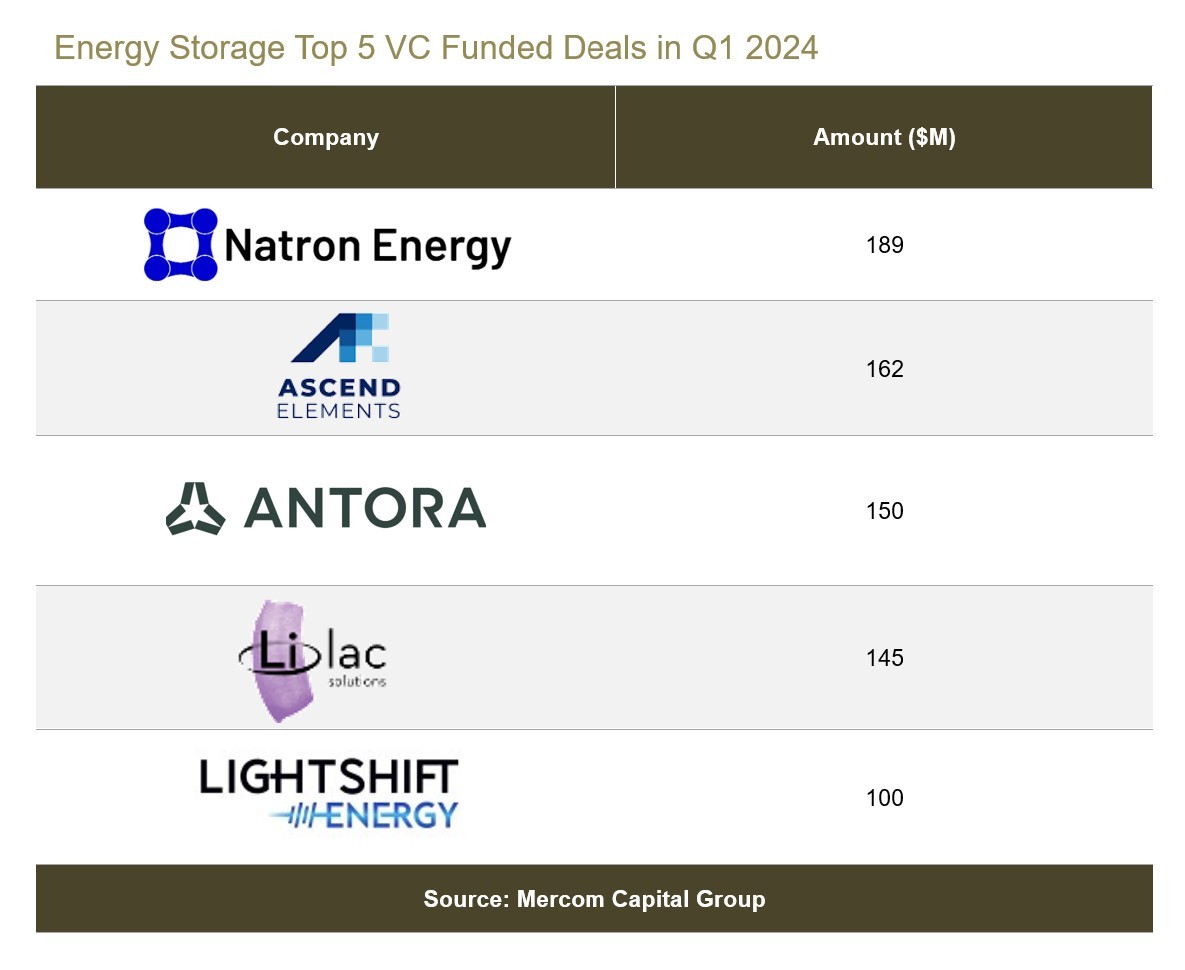Click the 145 amount for Lilac Solutions
1185x970 pixels.
tap(884, 658)
